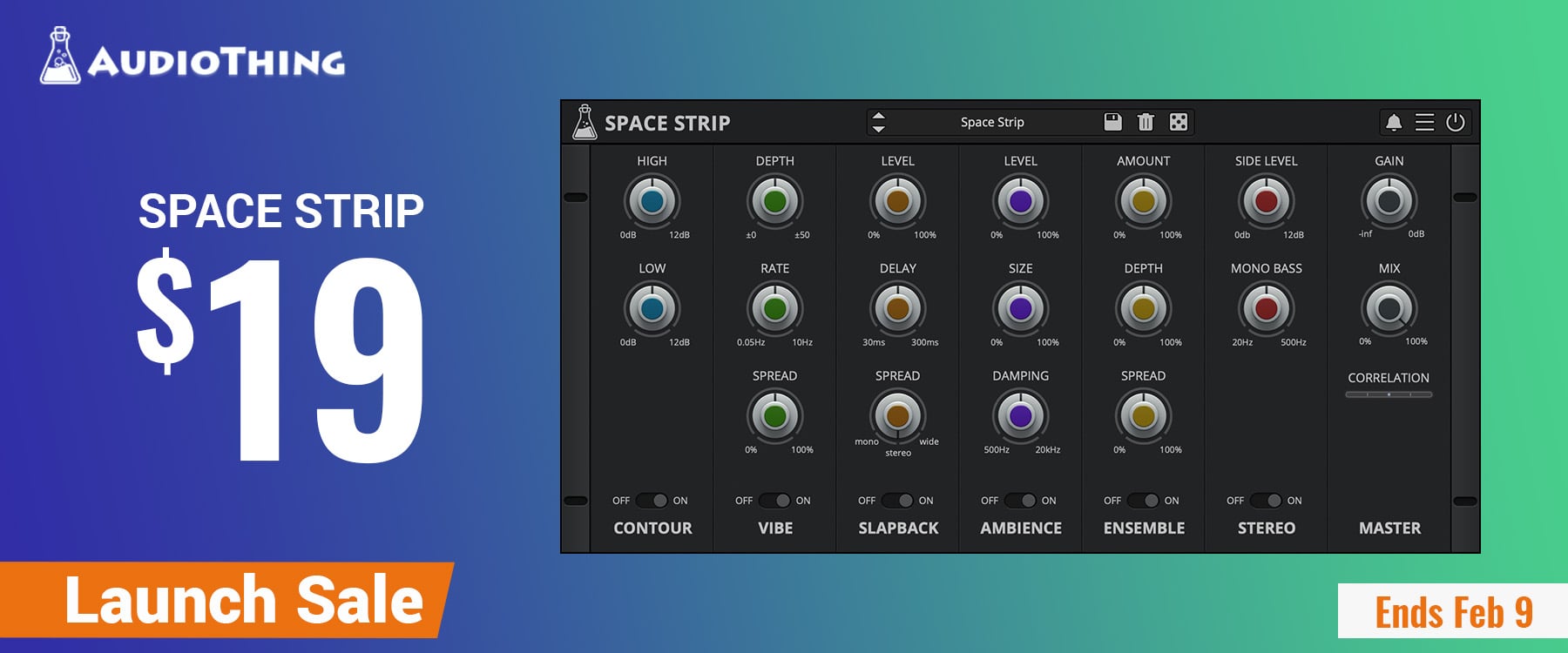Toggle the Contour section on/off switch

pyautogui.click(x=652, y=501)
